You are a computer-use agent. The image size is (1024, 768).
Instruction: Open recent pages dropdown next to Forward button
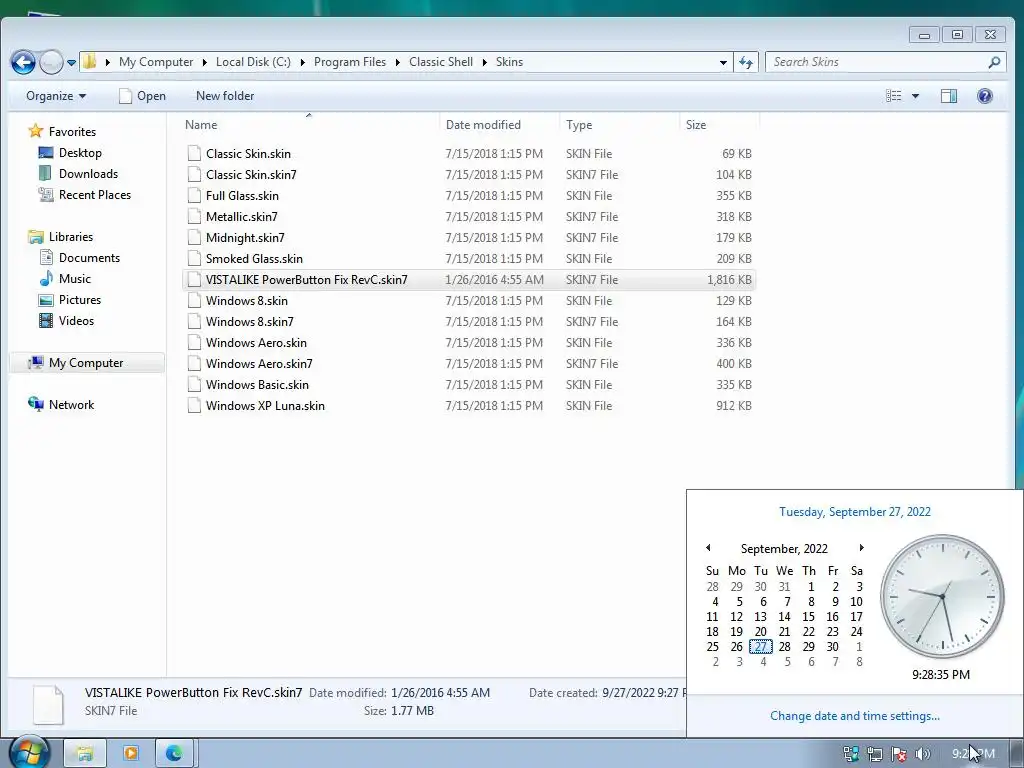click(71, 63)
